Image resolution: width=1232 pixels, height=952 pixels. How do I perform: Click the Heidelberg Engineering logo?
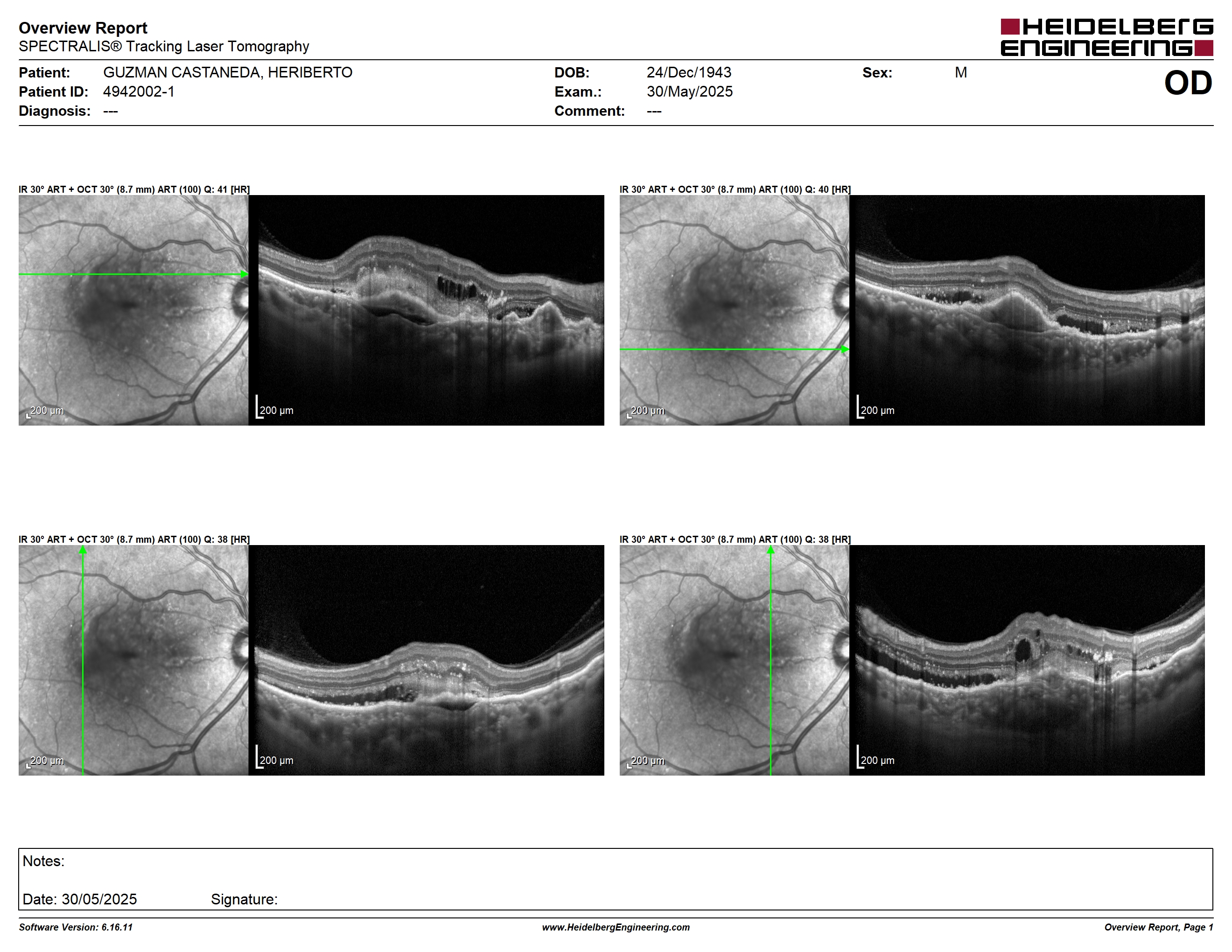coord(1106,37)
